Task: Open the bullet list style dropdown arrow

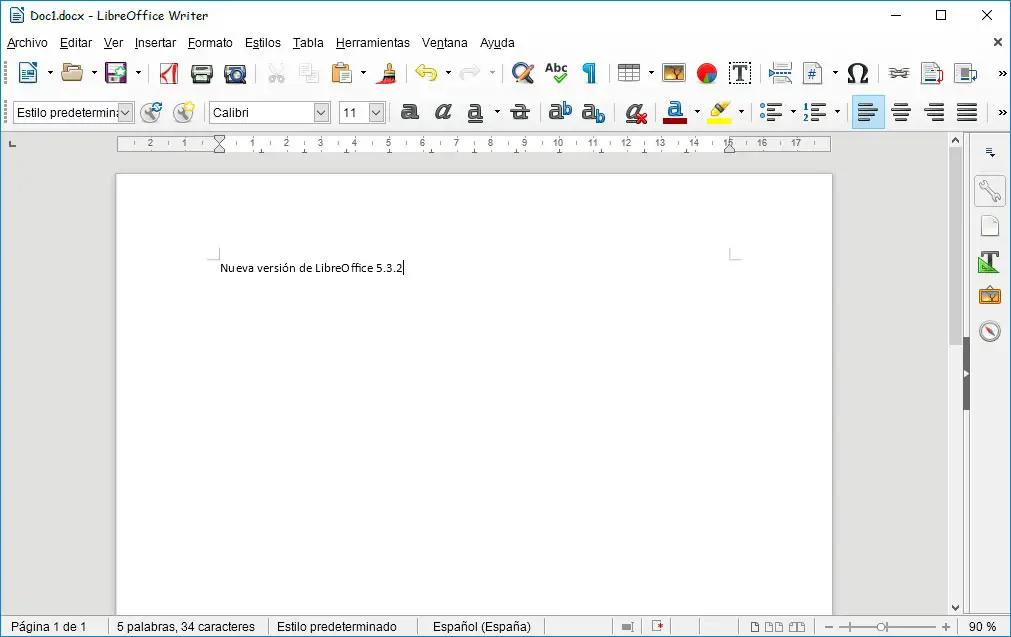Action: pyautogui.click(x=793, y=112)
